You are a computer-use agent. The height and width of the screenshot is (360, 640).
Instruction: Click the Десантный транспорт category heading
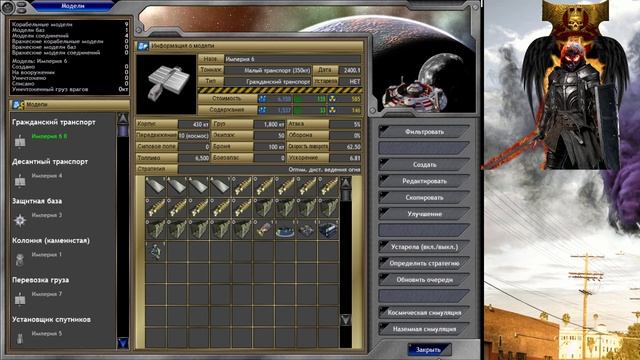pos(50,162)
